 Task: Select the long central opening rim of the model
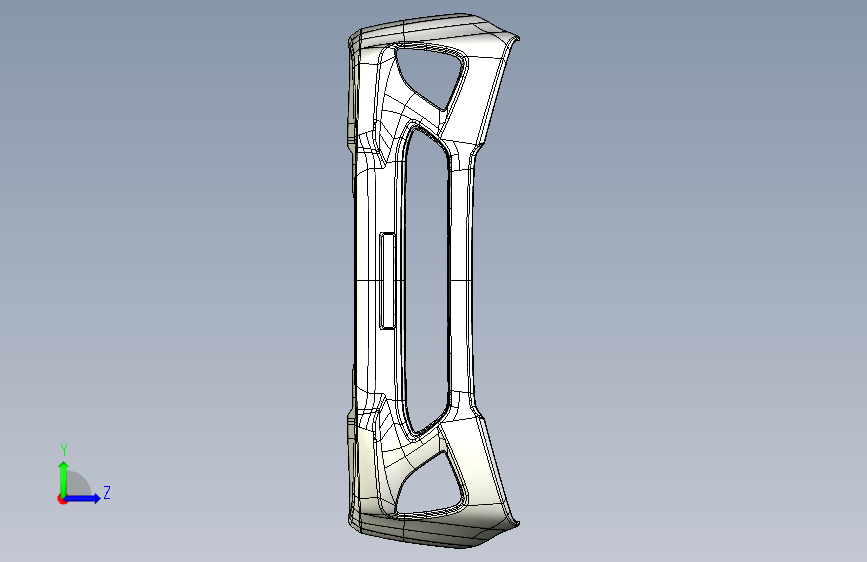[x=426, y=279]
